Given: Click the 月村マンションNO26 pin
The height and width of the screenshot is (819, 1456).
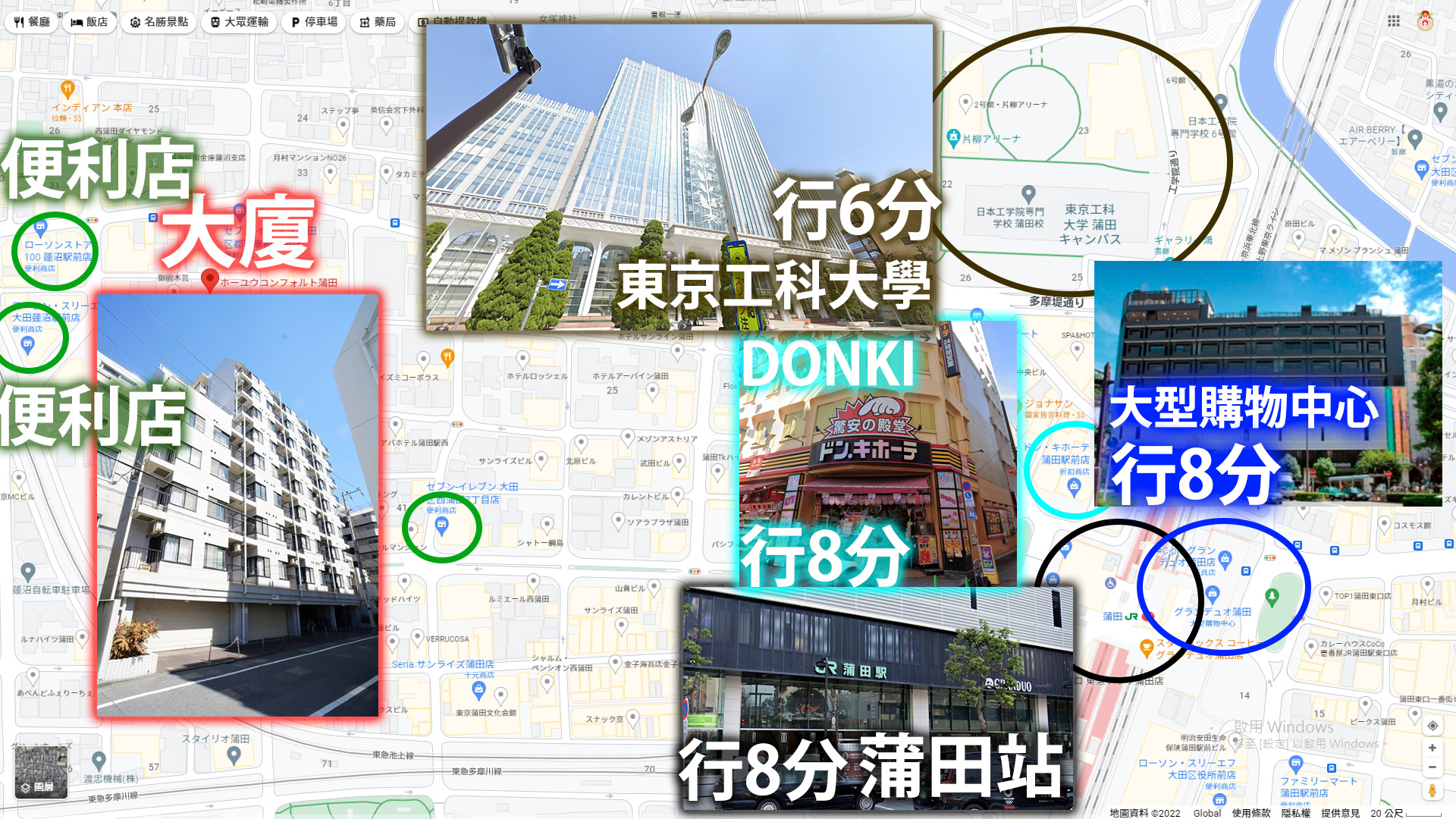Looking at the screenshot, I should [330, 172].
